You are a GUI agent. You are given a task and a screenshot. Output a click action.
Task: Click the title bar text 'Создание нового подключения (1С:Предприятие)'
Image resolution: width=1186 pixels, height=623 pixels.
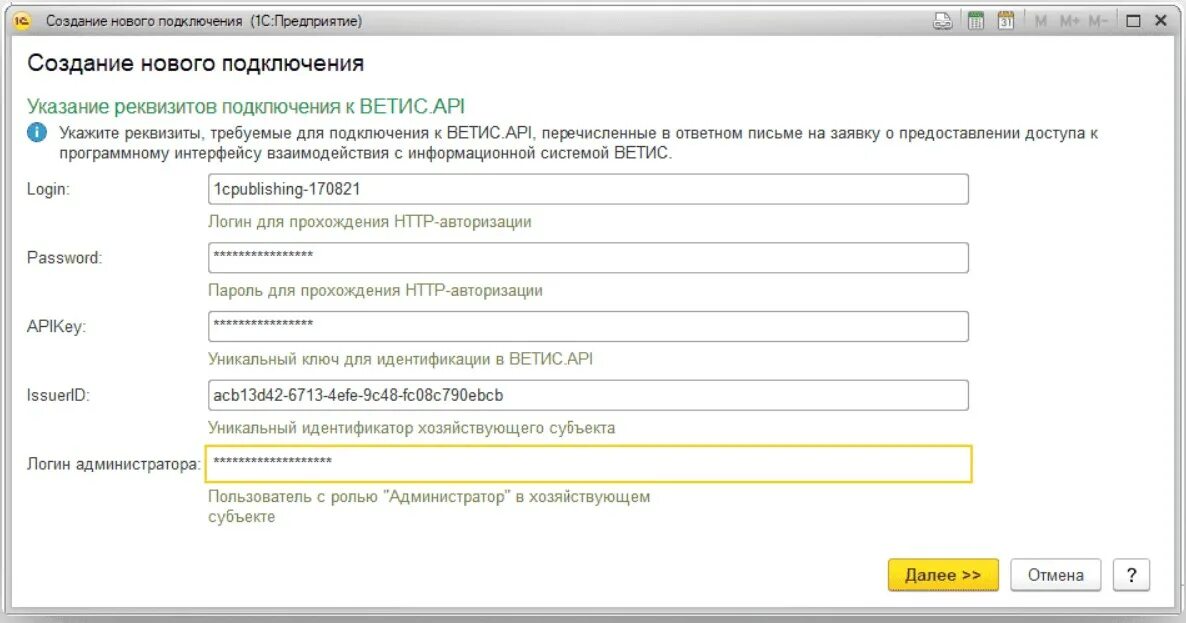tap(203, 21)
